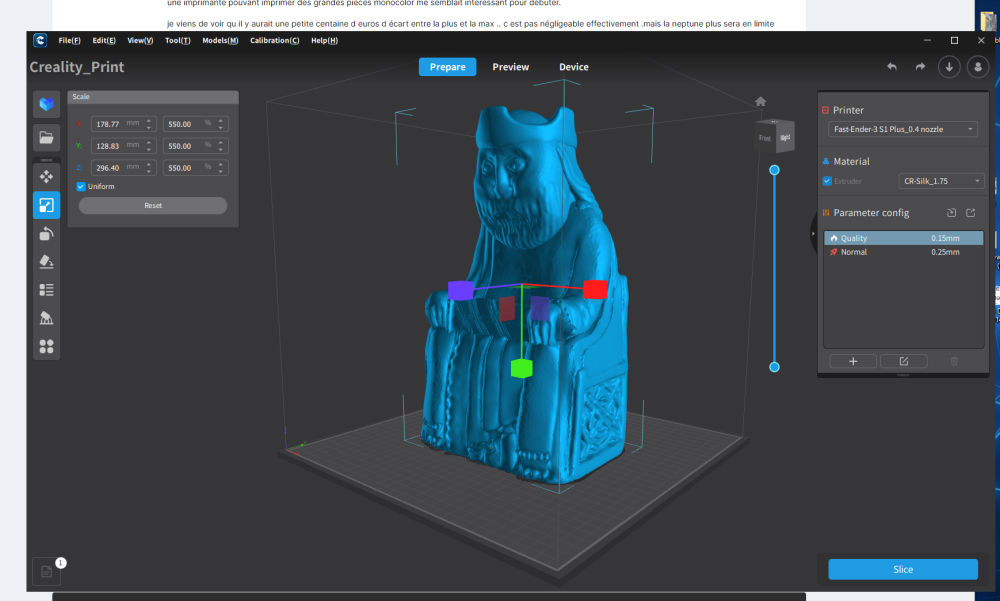This screenshot has height=601, width=1000.
Task: Delete the selected parameter profile
Action: [x=954, y=361]
